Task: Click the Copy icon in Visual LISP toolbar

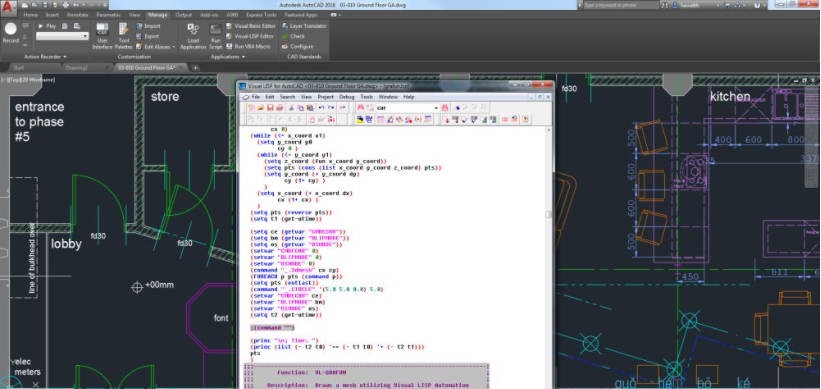Action: point(301,108)
